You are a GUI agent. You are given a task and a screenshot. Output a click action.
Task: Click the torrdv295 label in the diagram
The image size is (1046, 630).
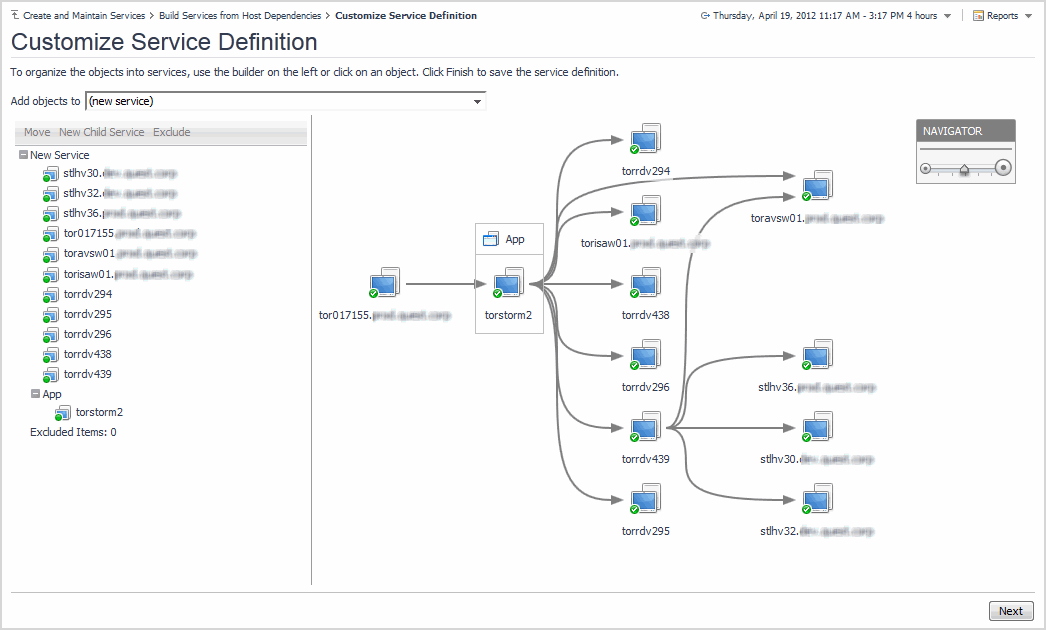click(646, 531)
